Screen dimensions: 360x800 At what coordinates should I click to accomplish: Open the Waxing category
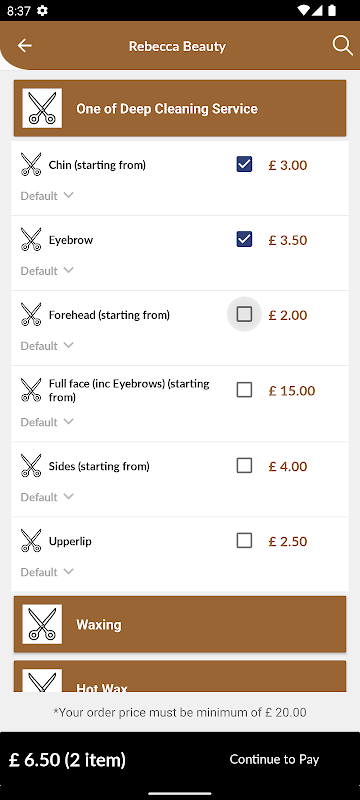point(180,624)
